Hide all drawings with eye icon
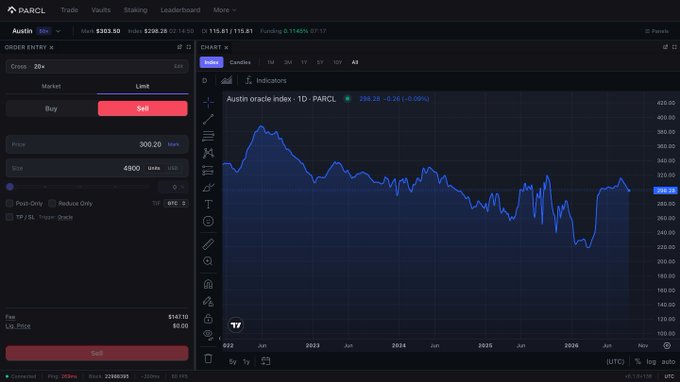 pyautogui.click(x=208, y=334)
